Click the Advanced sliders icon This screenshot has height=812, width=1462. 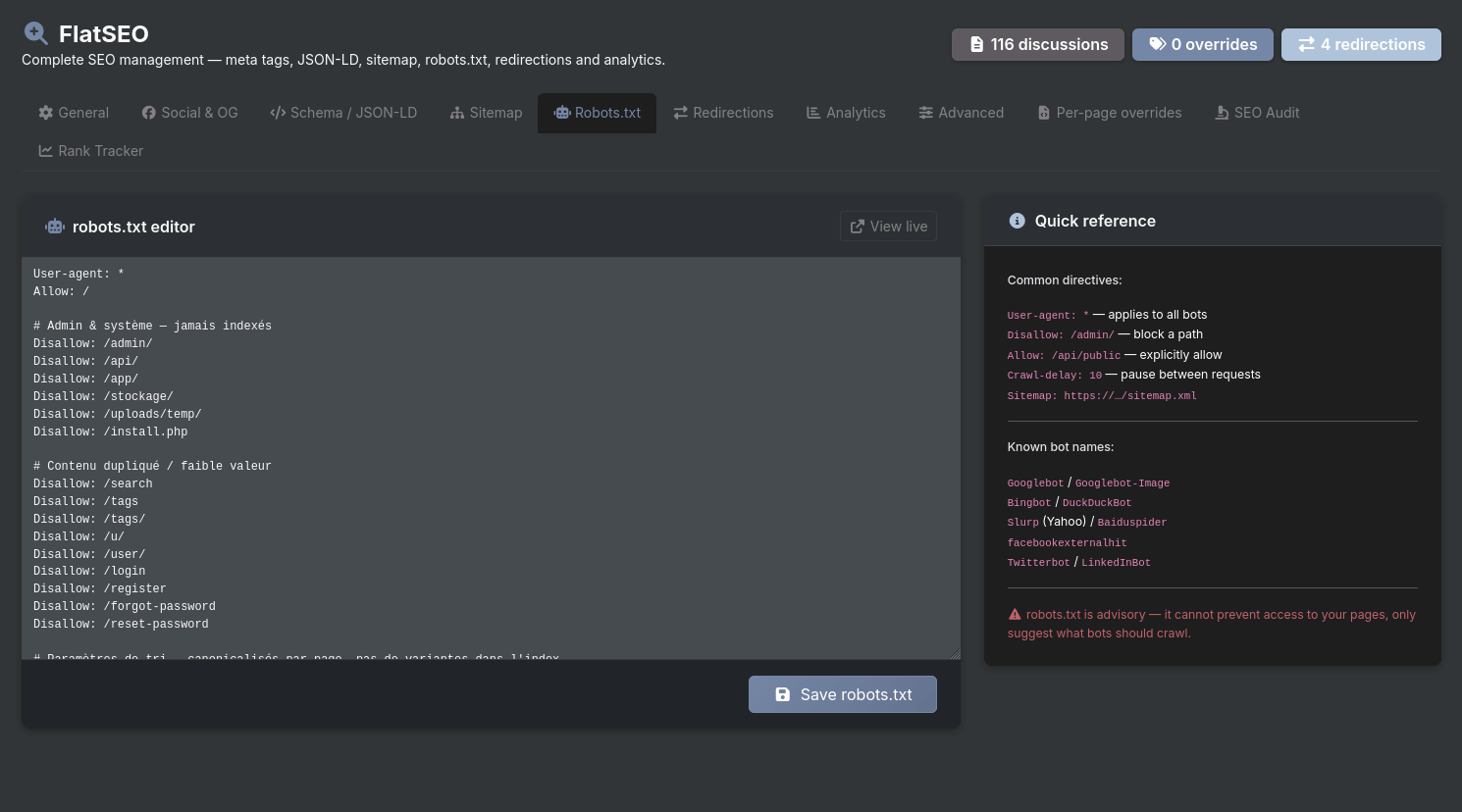point(925,113)
